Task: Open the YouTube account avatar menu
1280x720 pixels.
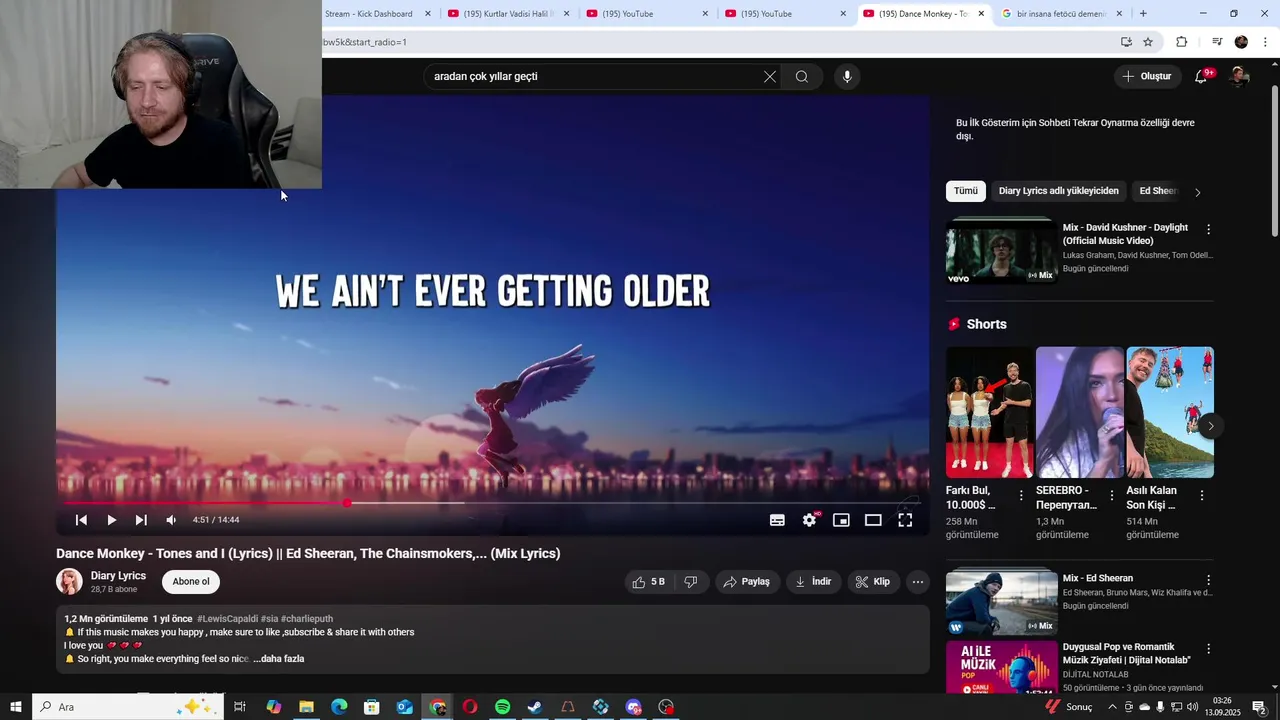Action: click(1240, 77)
